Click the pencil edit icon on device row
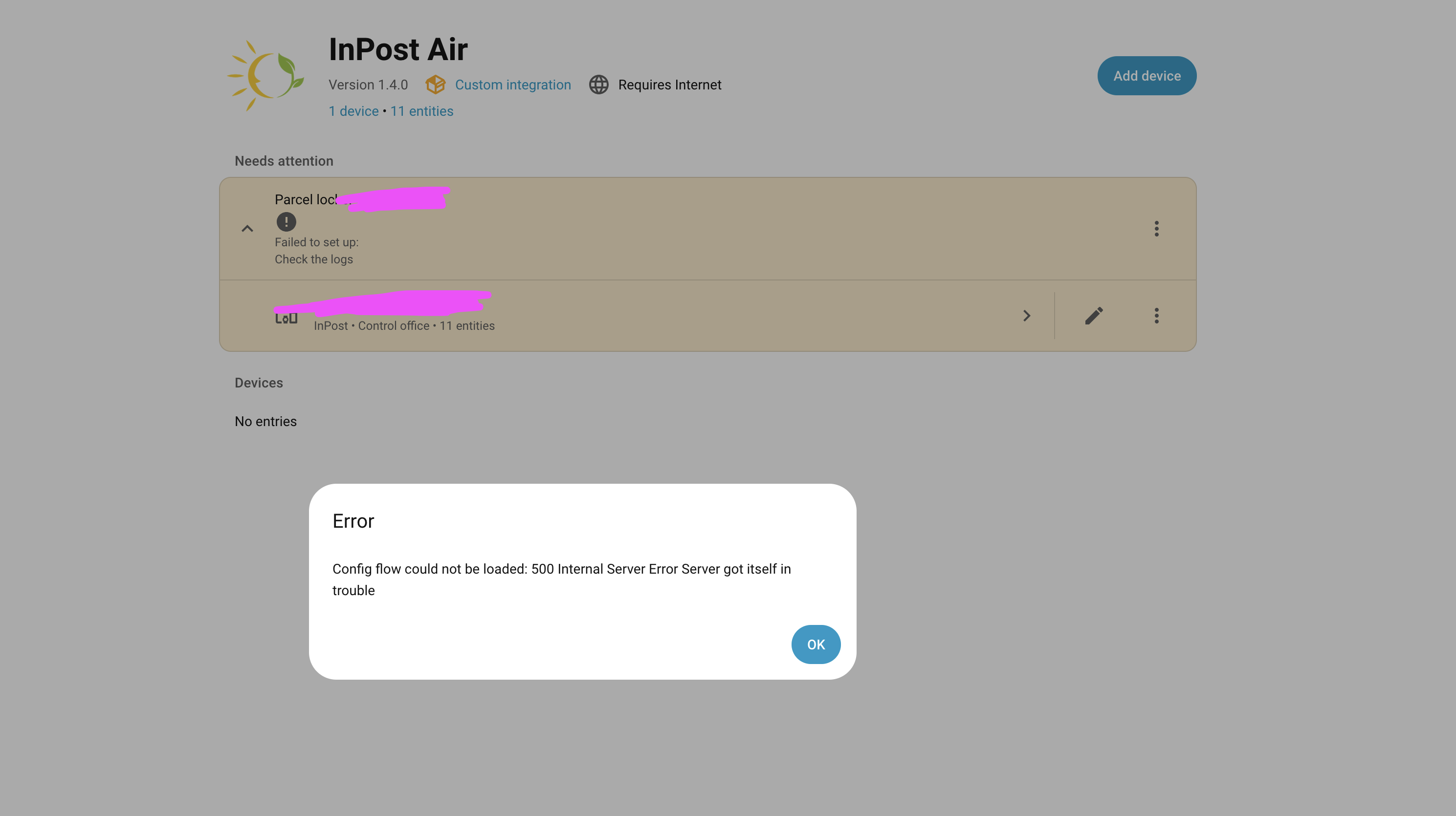 pyautogui.click(x=1094, y=316)
